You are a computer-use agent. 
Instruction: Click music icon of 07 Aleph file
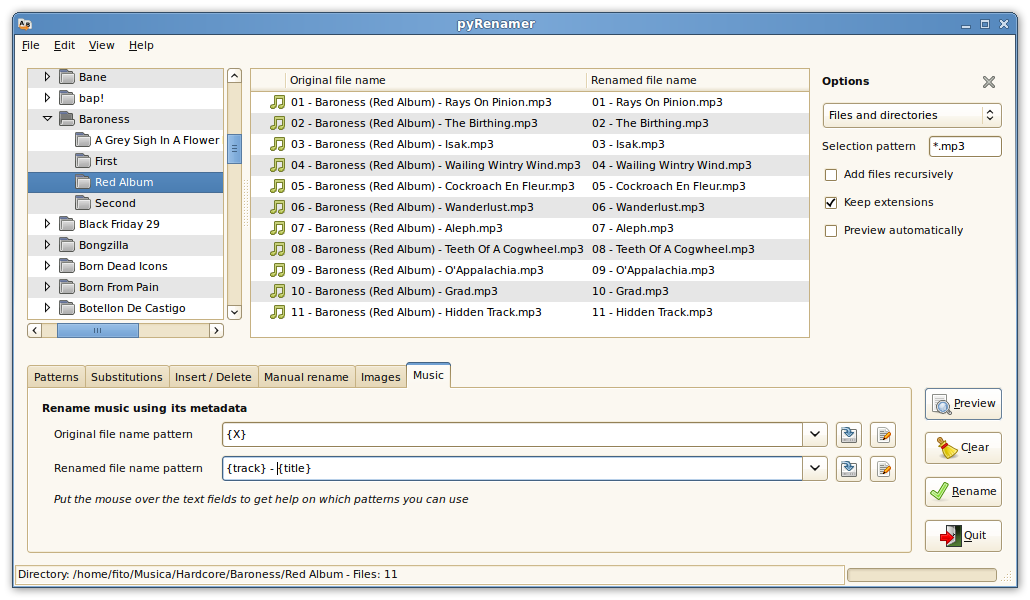(x=278, y=228)
